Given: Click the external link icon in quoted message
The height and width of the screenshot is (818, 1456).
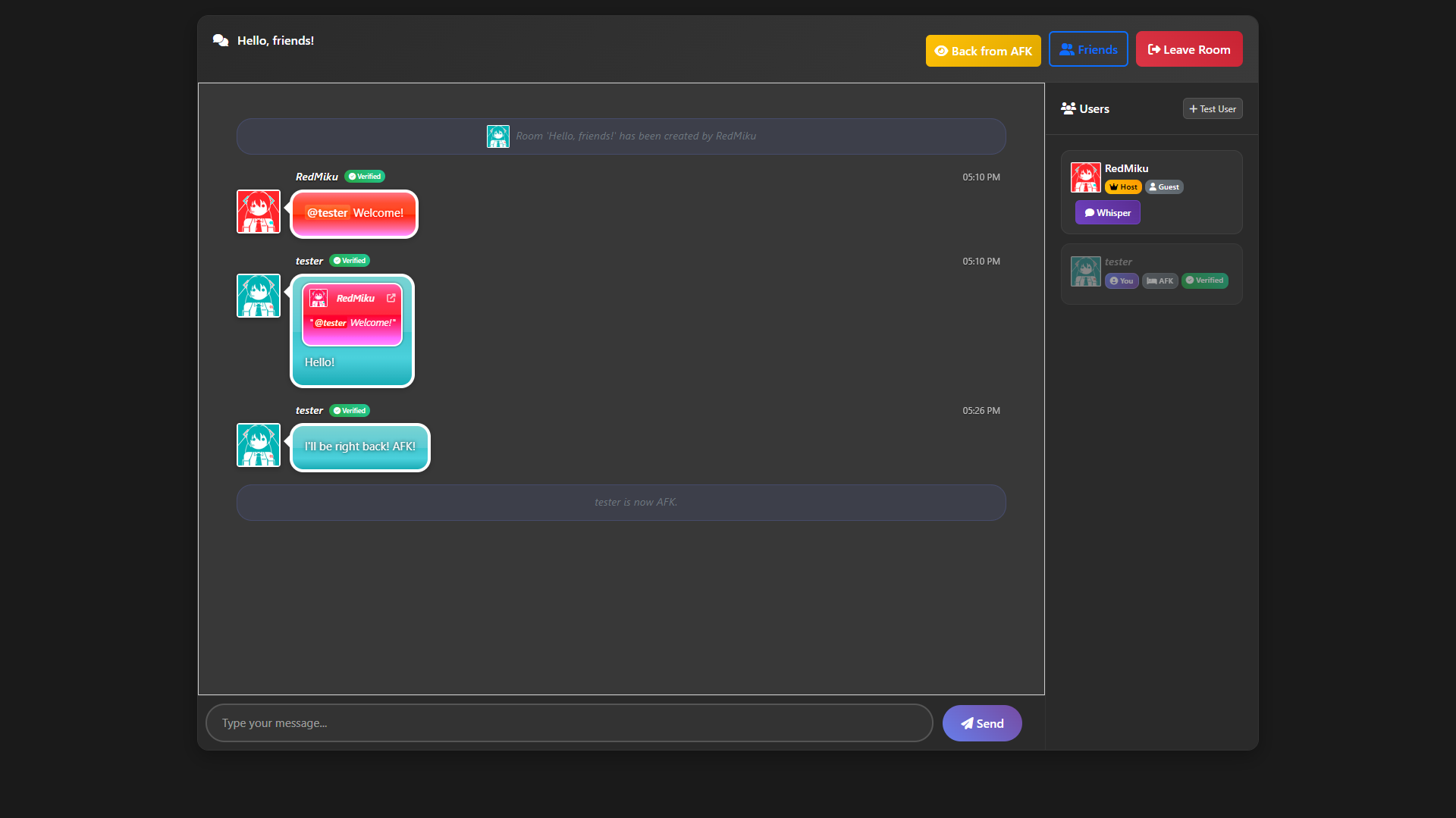Looking at the screenshot, I should tap(391, 298).
